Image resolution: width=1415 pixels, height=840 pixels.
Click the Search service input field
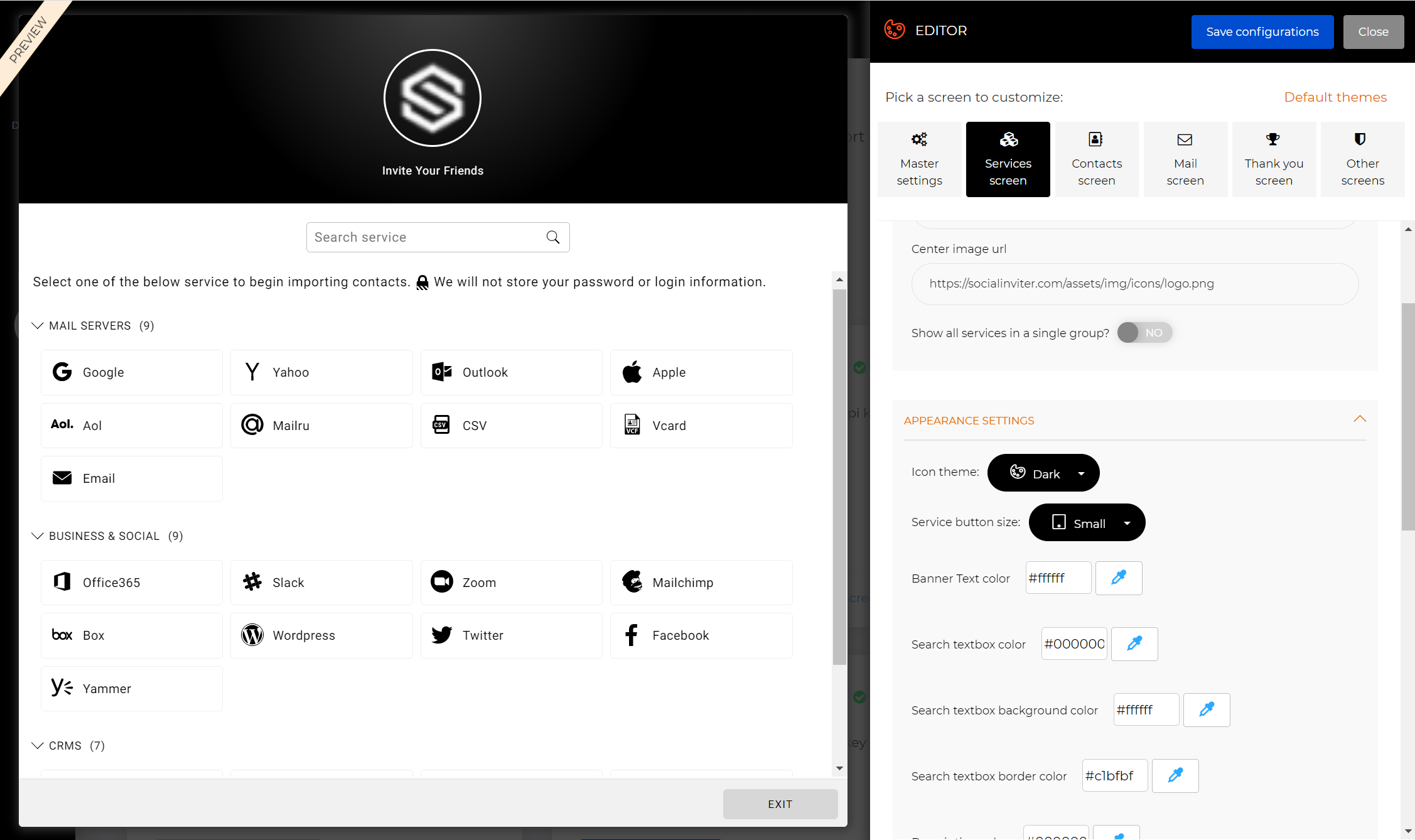click(438, 237)
